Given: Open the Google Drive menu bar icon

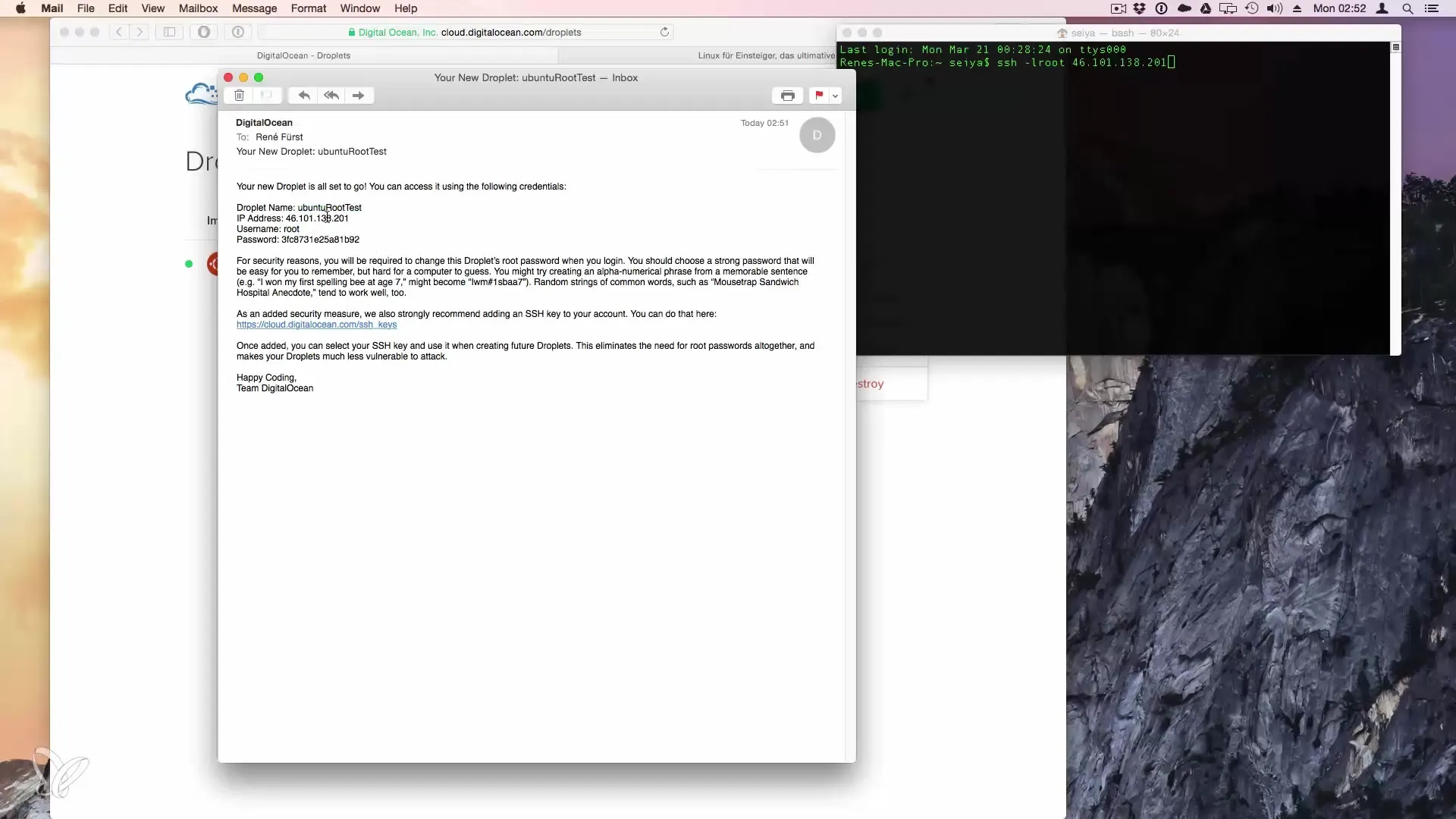Looking at the screenshot, I should click(x=1206, y=8).
